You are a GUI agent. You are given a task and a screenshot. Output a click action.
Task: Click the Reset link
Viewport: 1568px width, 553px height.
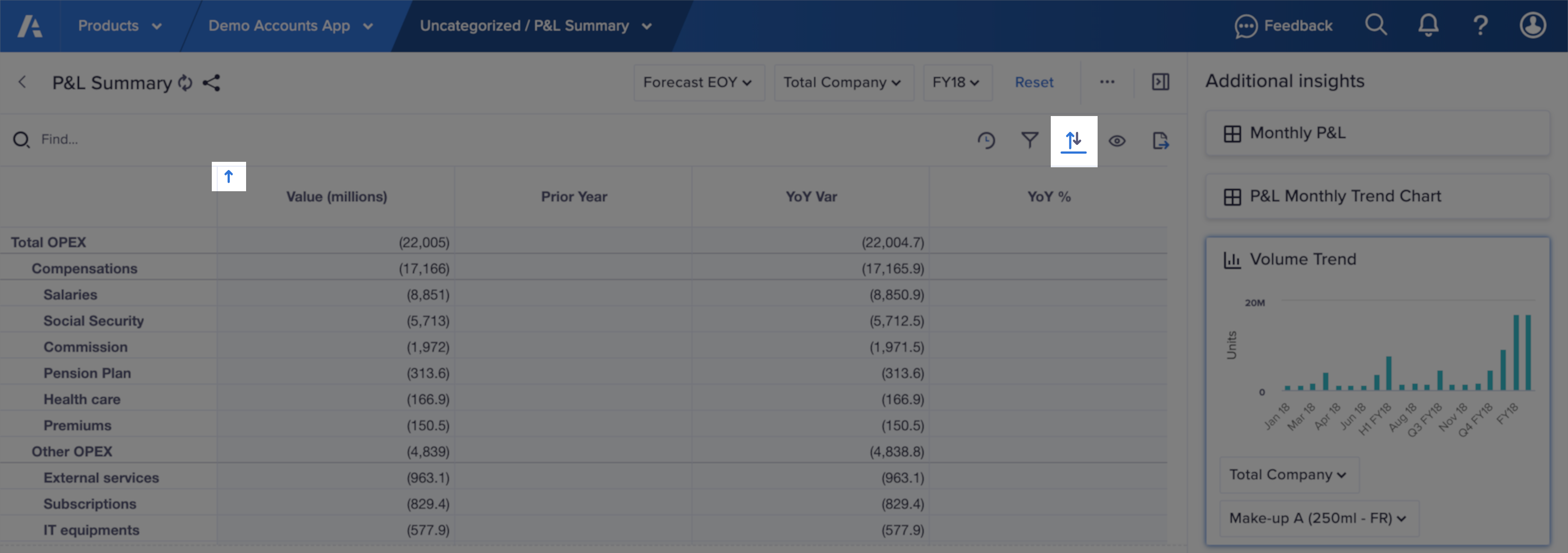click(x=1033, y=82)
